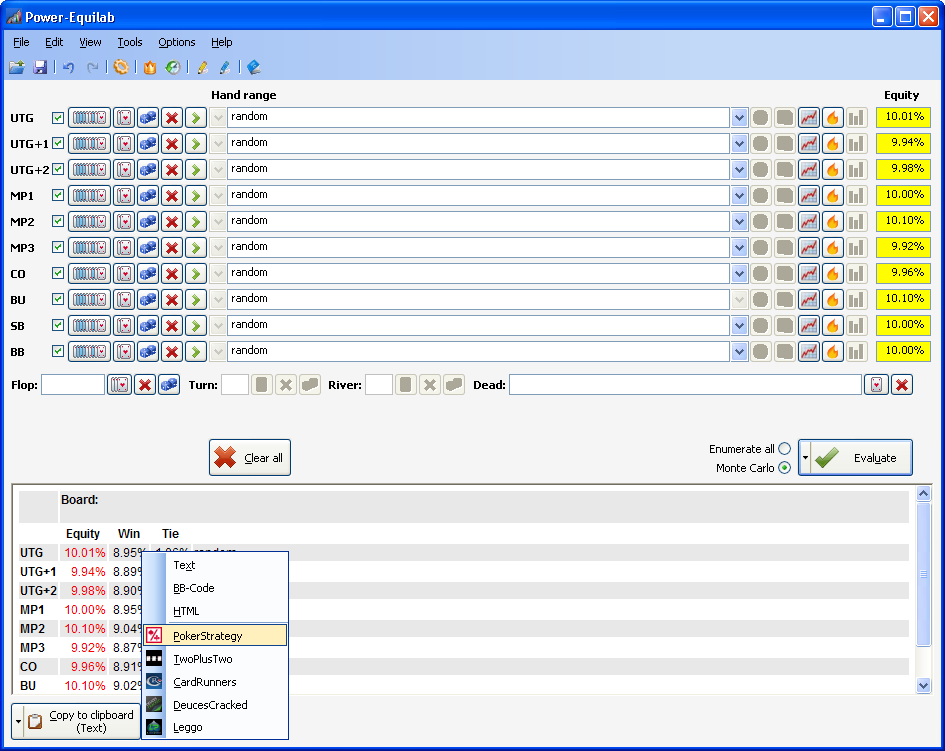Click the undo arrow in toolbar
The height and width of the screenshot is (751, 945).
[x=68, y=68]
